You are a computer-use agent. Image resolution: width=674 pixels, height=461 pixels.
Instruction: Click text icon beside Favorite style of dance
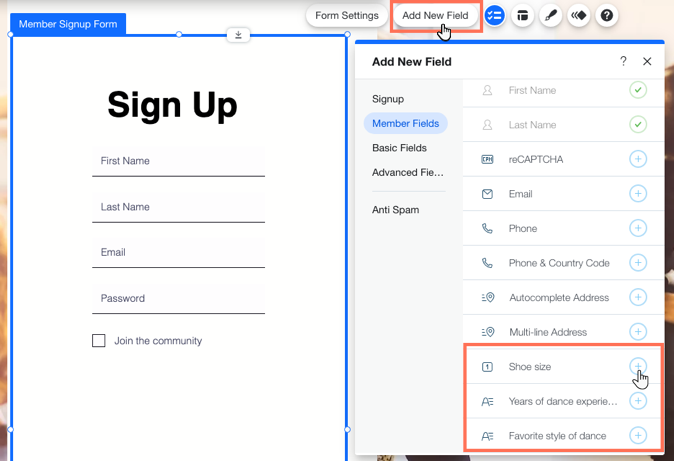pos(487,436)
